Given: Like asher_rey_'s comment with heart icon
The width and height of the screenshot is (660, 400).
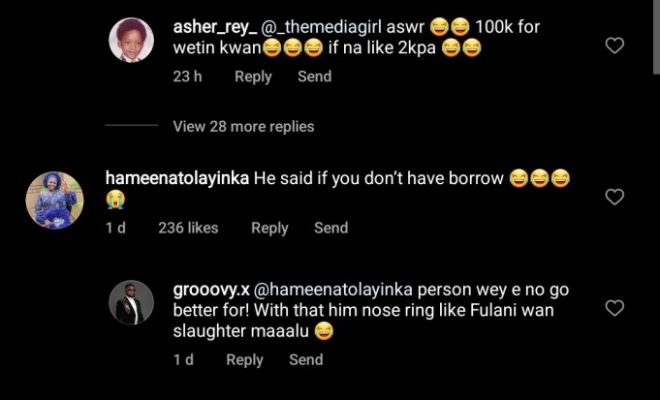Looking at the screenshot, I should (615, 45).
